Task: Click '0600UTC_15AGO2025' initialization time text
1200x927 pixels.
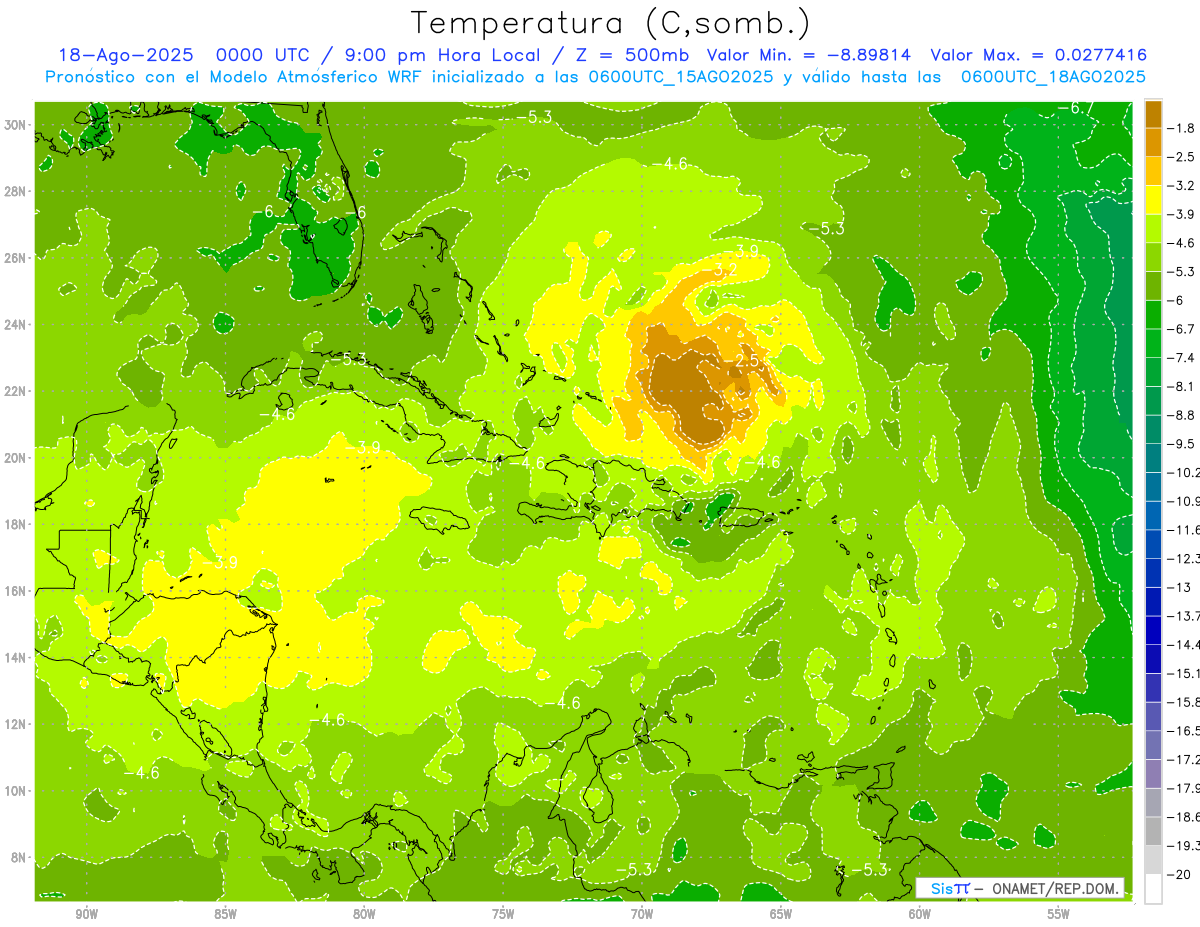Action: point(679,76)
